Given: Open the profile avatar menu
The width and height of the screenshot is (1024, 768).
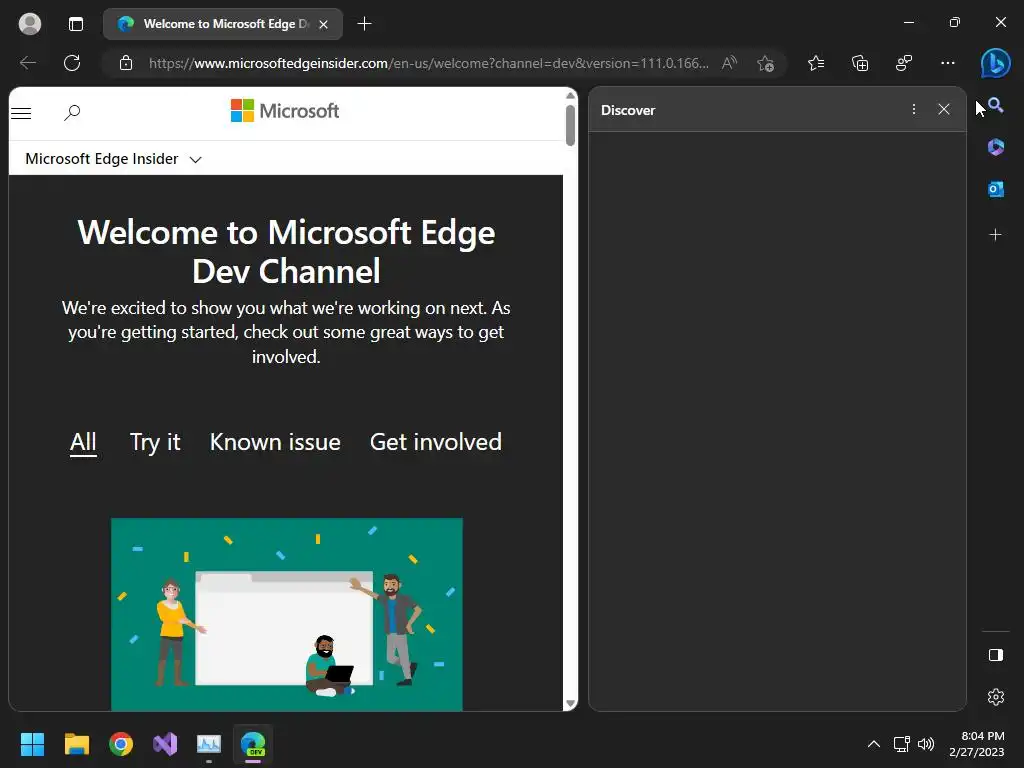Looking at the screenshot, I should pyautogui.click(x=29, y=24).
